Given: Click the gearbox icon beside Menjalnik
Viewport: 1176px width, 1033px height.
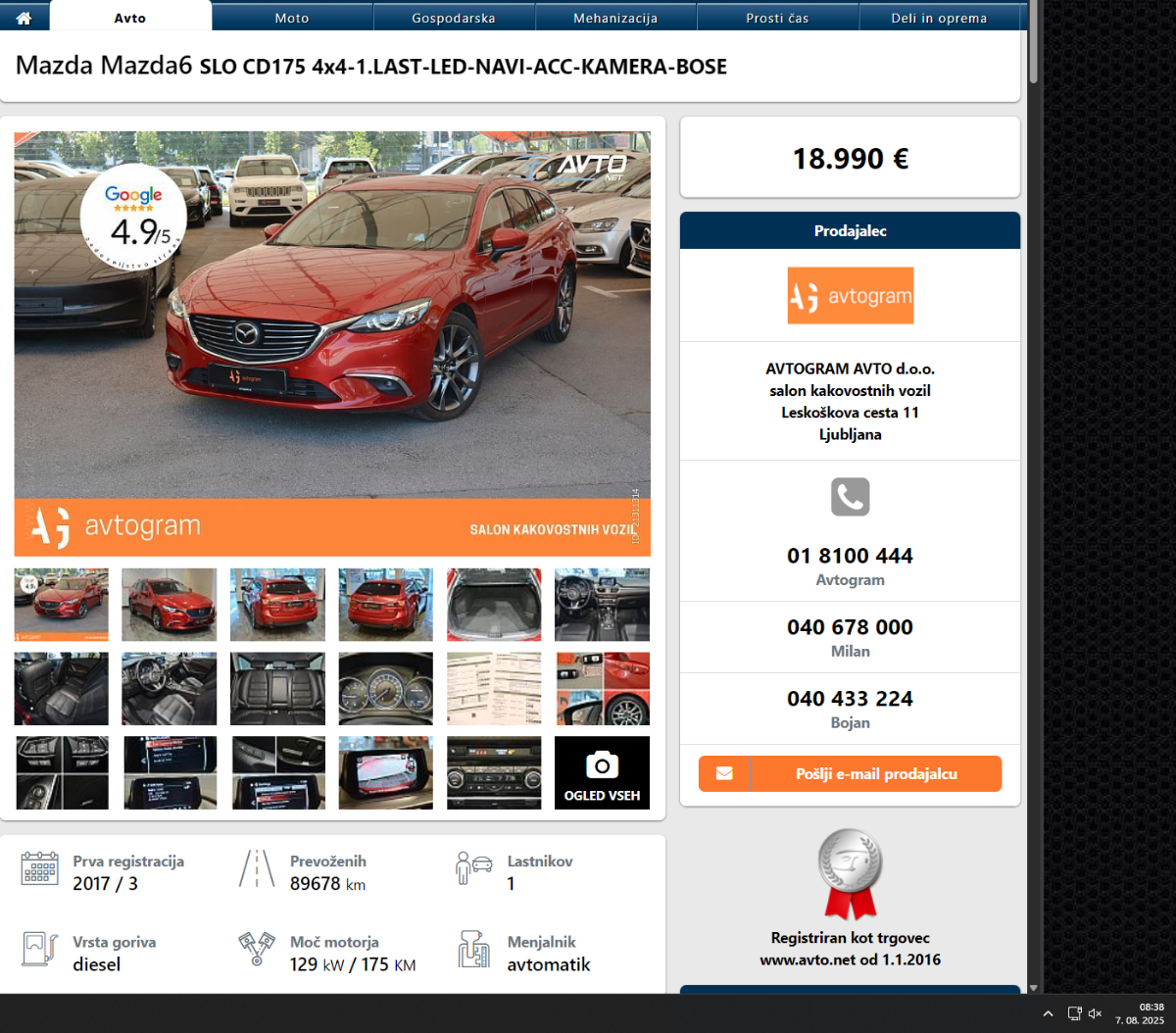Looking at the screenshot, I should [x=474, y=950].
